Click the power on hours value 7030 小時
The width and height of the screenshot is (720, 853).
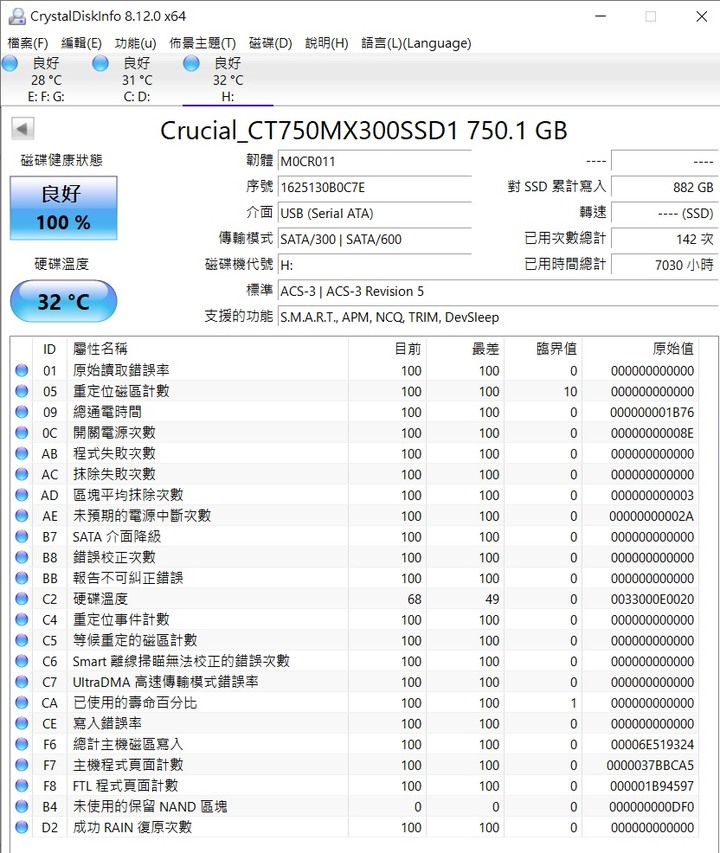click(665, 265)
